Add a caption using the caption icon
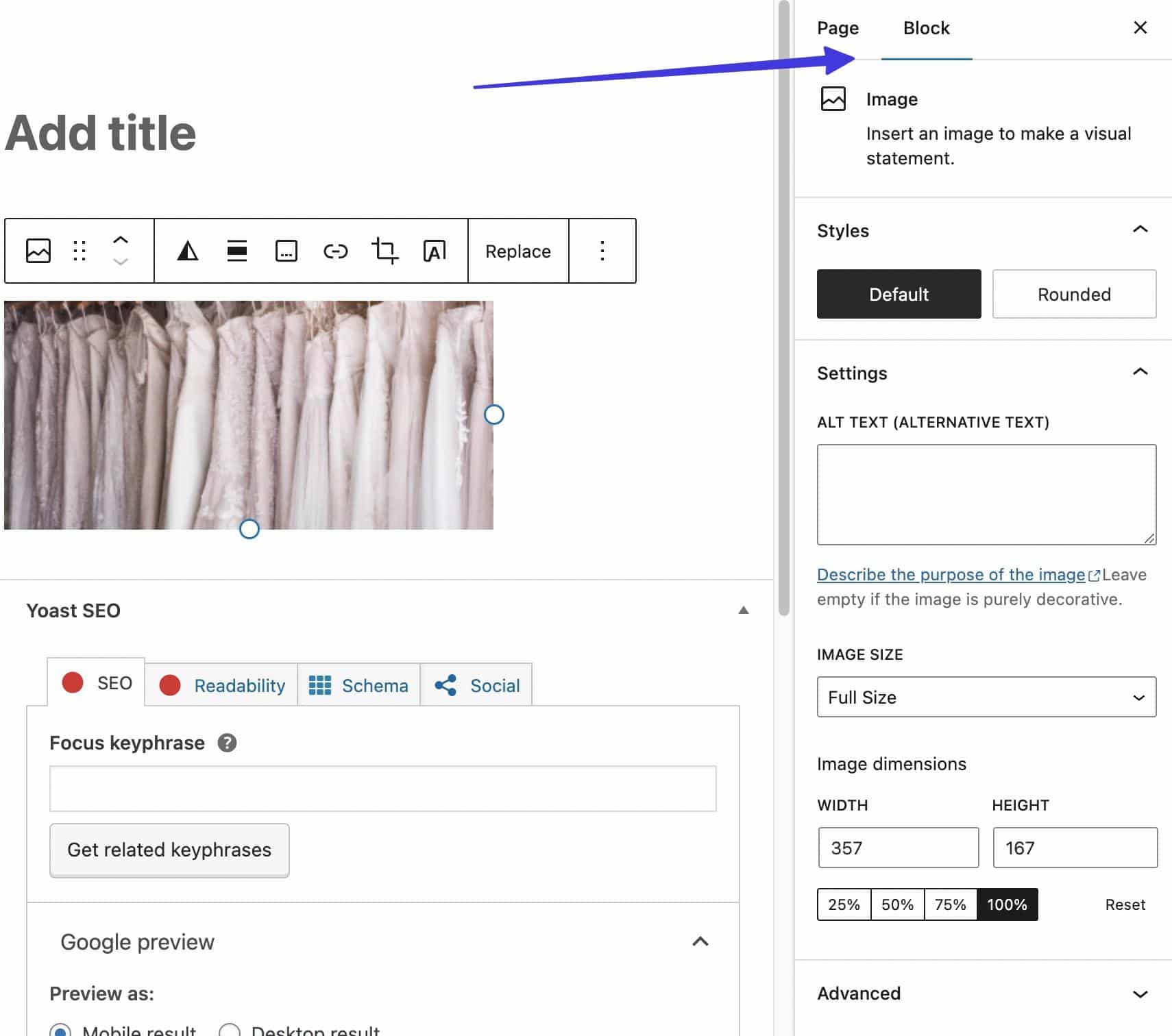 [286, 251]
